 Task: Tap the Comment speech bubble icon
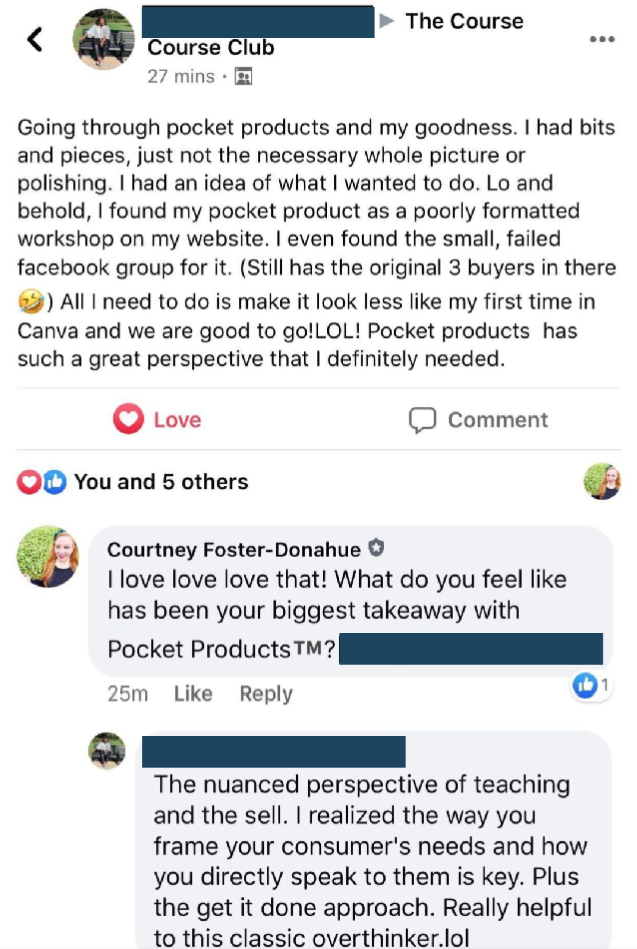[423, 420]
